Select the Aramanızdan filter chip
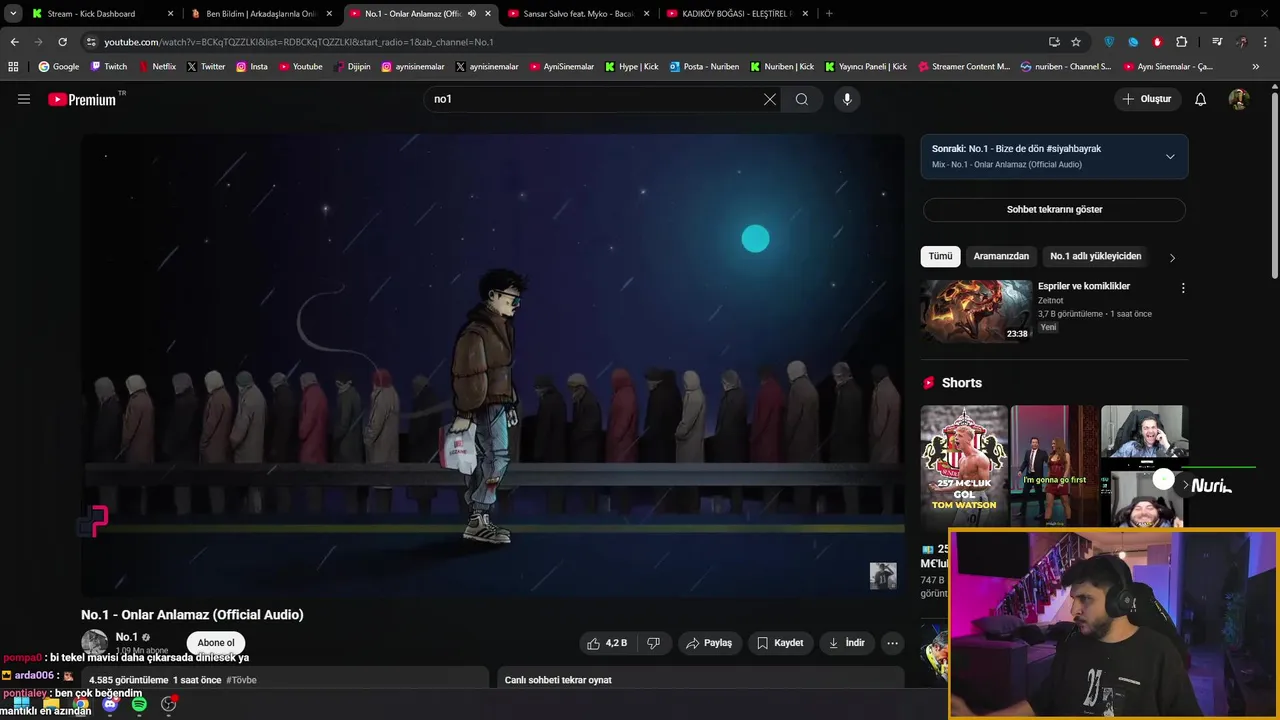 tap(1001, 256)
